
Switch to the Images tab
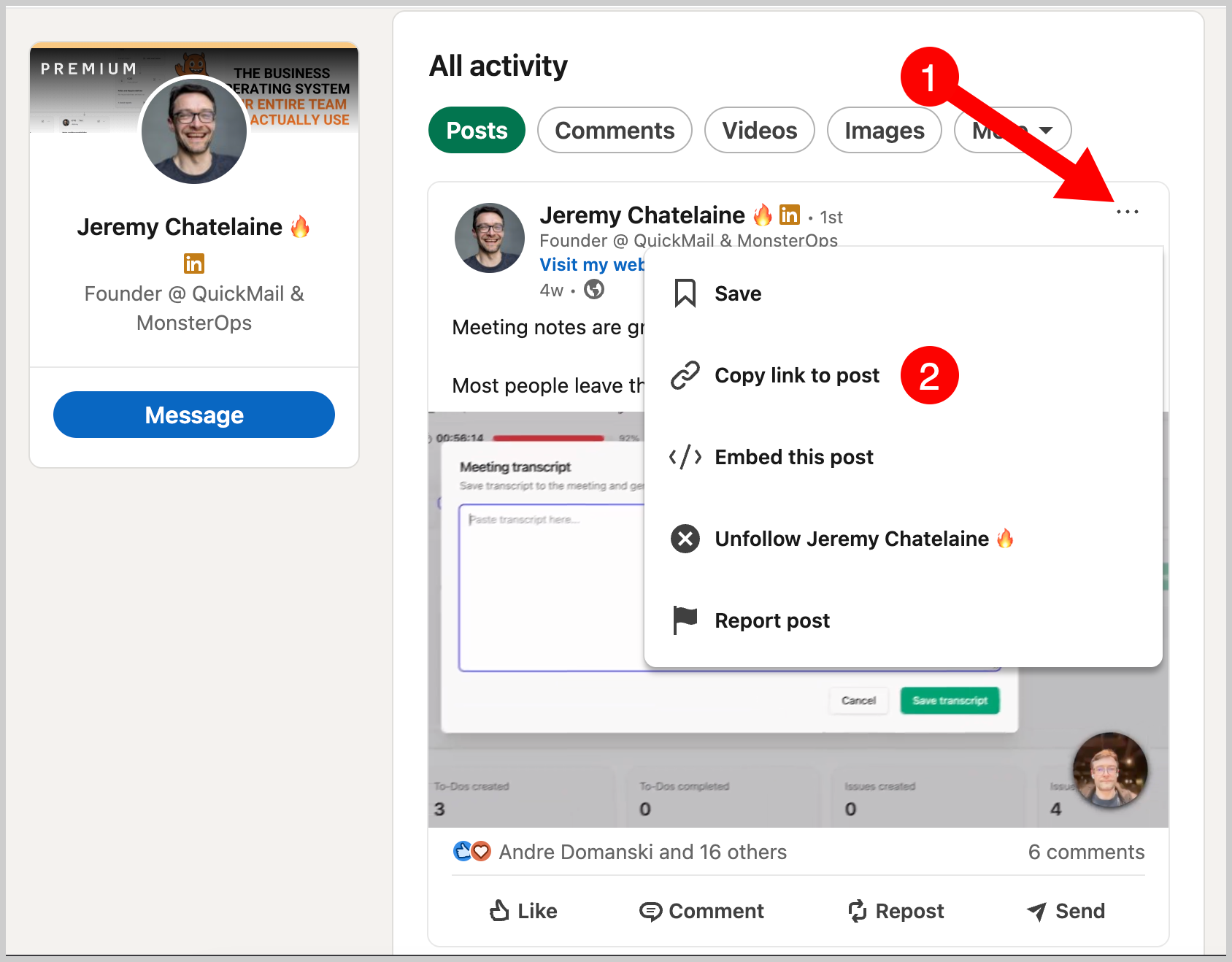[x=884, y=130]
